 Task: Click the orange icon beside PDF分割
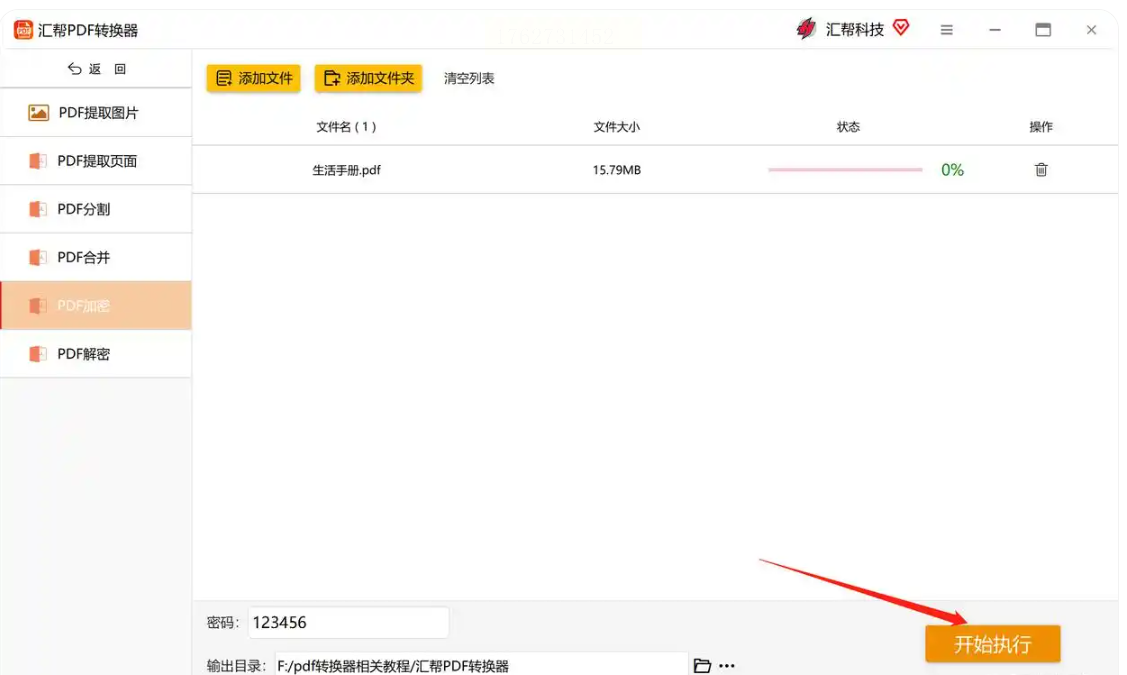pyautogui.click(x=37, y=209)
